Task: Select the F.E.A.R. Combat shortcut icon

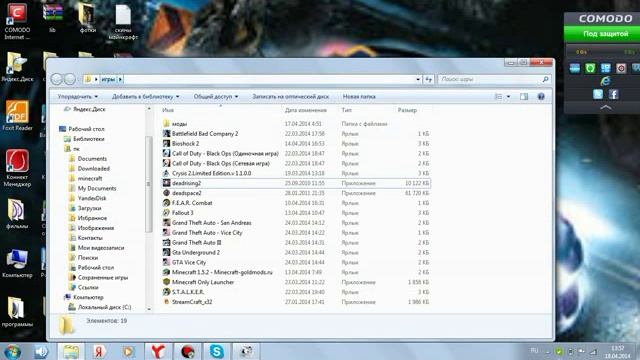Action: [166, 203]
